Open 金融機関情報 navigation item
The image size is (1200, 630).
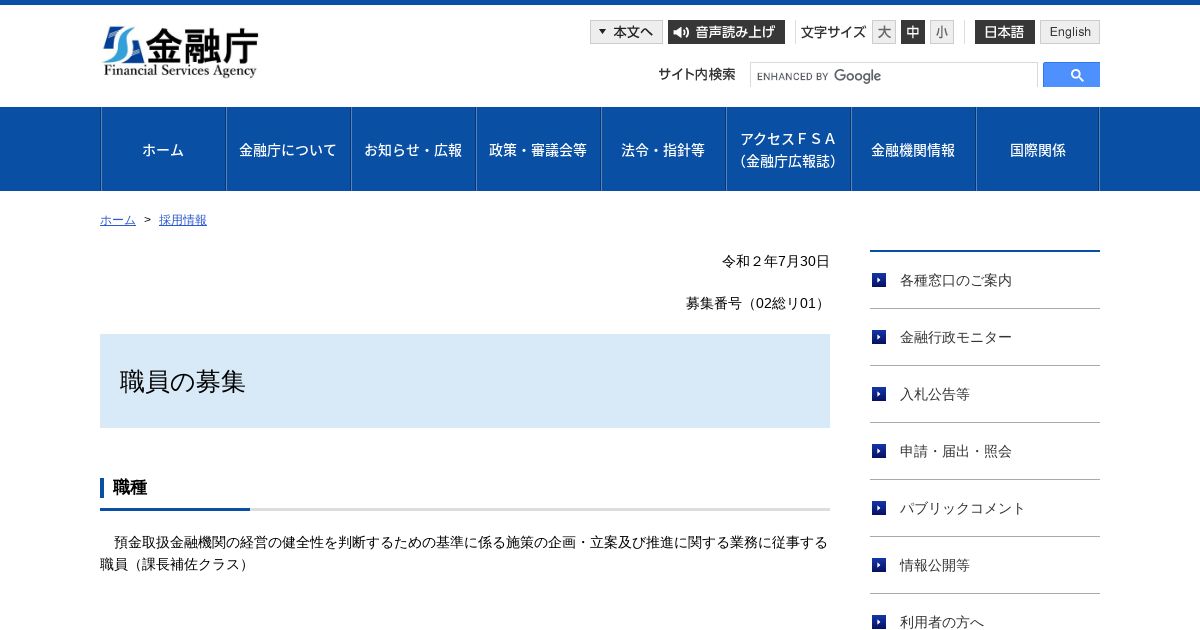point(914,149)
